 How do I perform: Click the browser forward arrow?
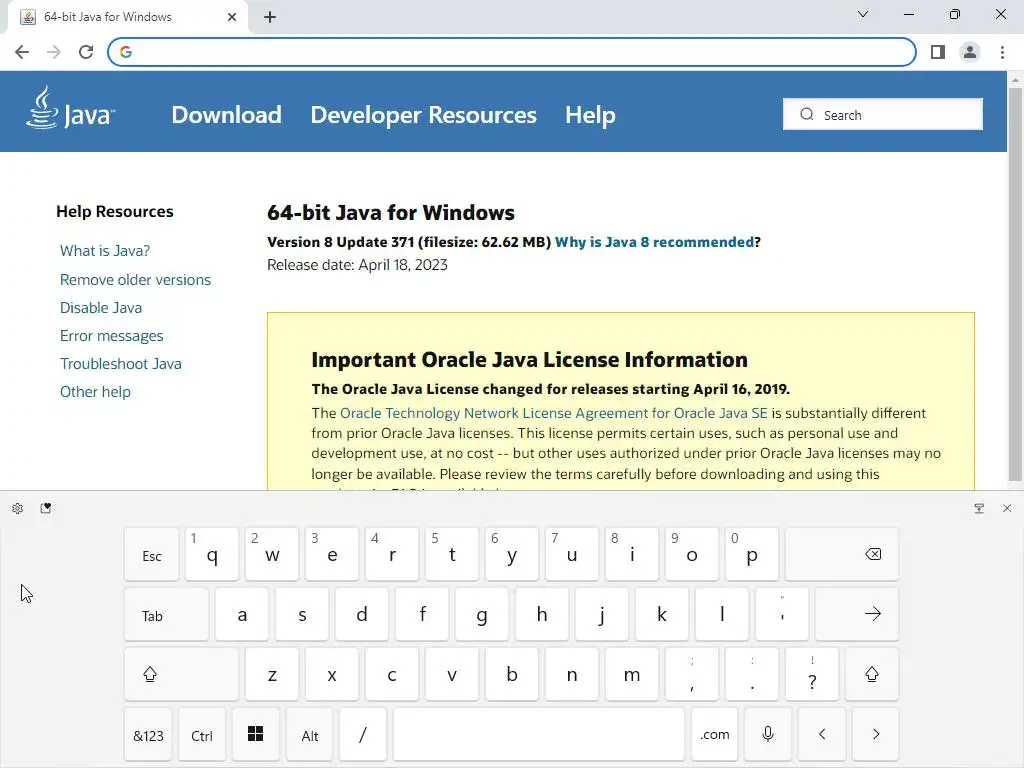(54, 52)
